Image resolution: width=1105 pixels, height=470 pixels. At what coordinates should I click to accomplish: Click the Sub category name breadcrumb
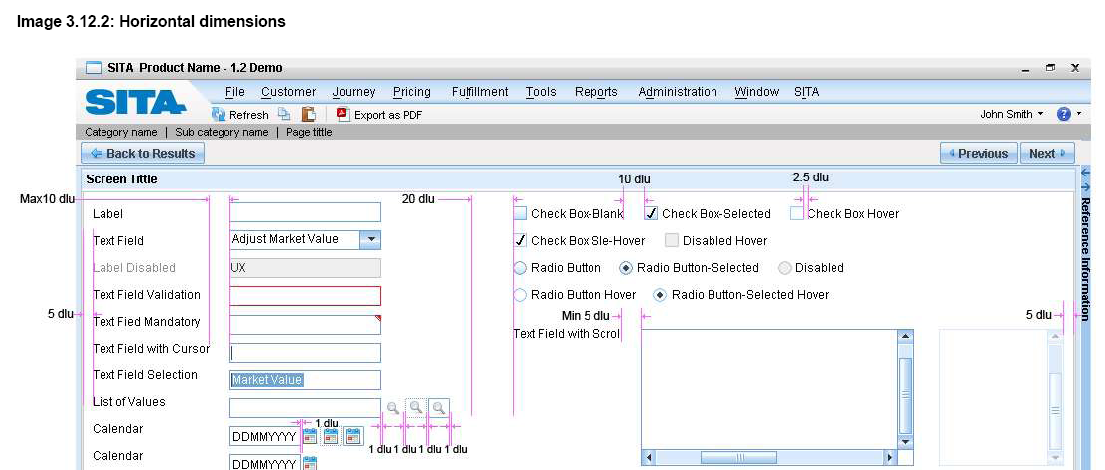pyautogui.click(x=222, y=132)
